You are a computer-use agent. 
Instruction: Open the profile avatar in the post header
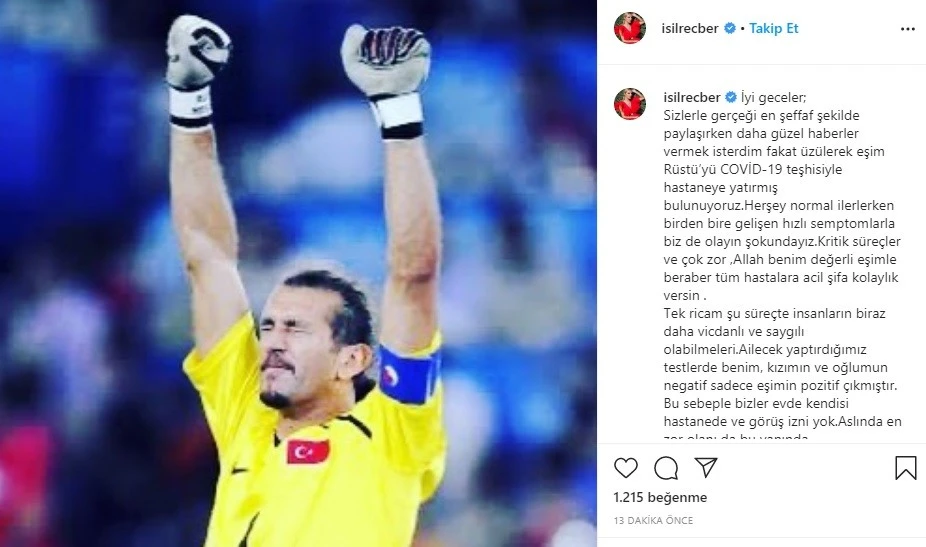[630, 28]
